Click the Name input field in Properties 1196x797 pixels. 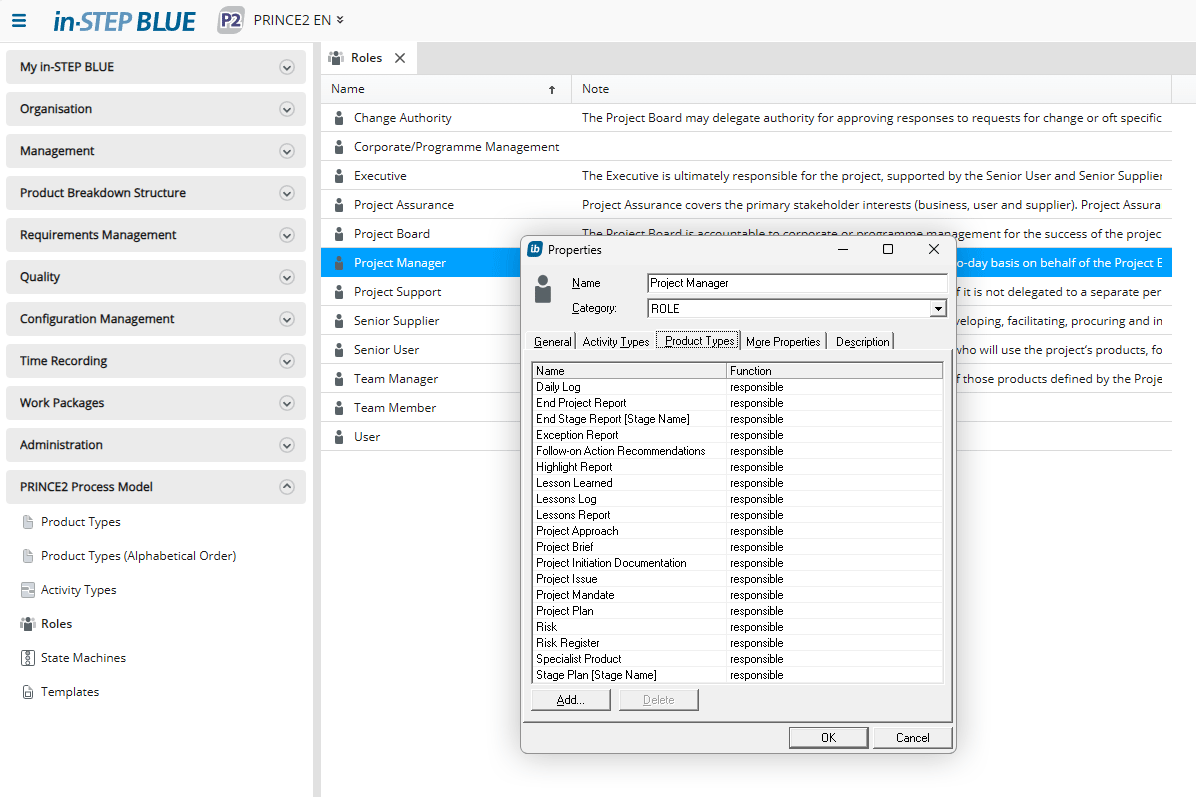[x=796, y=283]
